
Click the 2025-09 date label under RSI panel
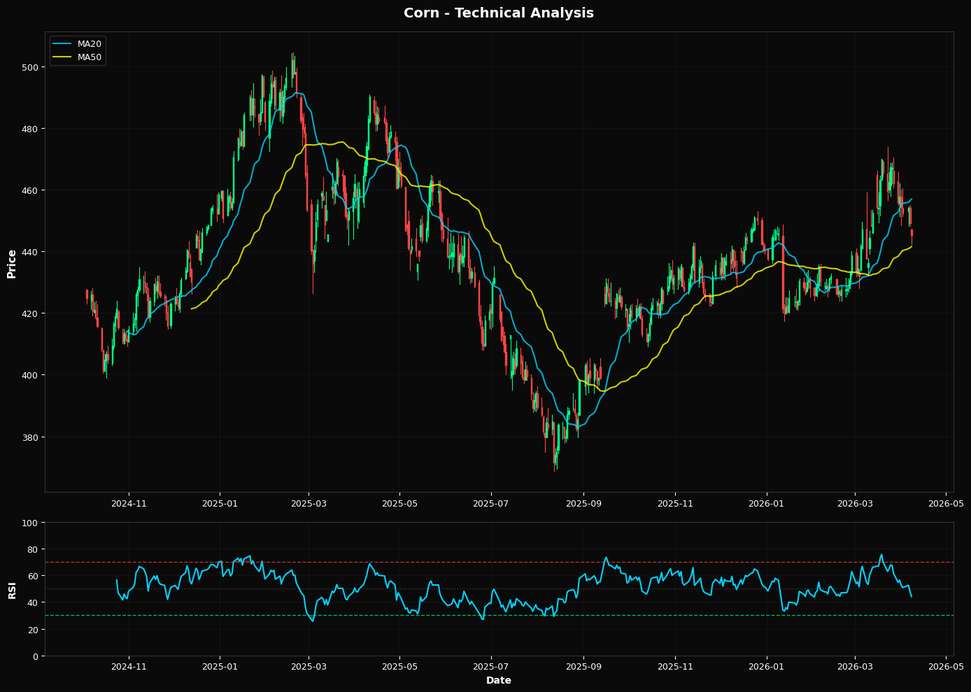pyautogui.click(x=583, y=667)
